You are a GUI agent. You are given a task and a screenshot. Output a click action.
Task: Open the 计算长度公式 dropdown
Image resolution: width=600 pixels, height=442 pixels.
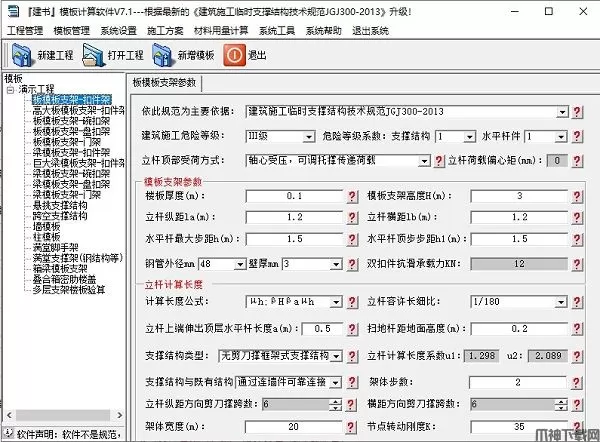coord(336,302)
